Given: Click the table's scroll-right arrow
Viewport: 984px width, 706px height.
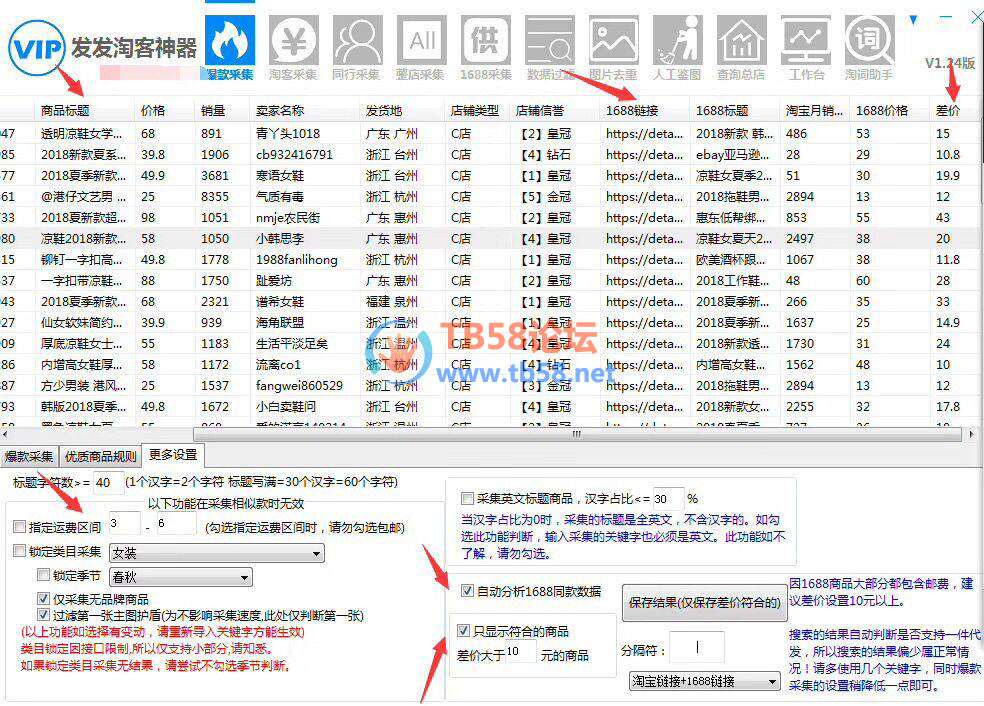Looking at the screenshot, I should point(971,434).
